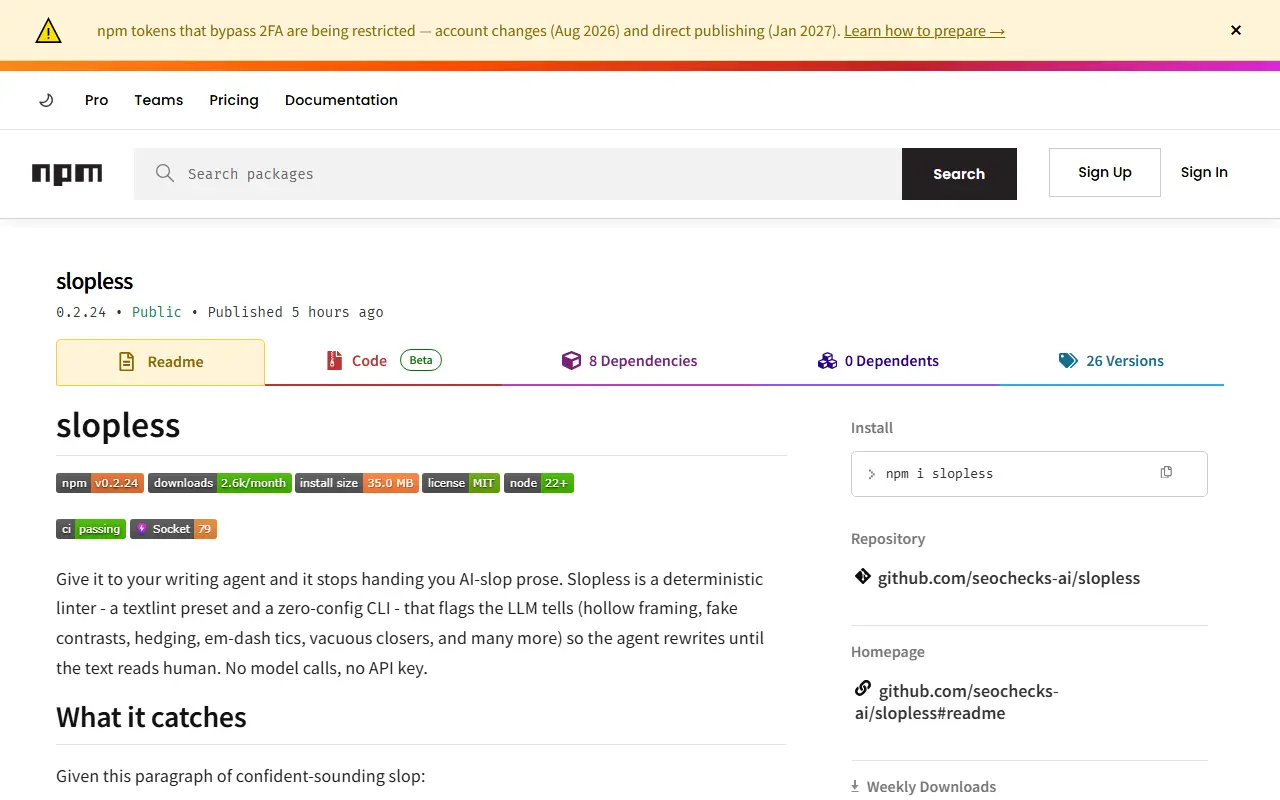The image size is (1280, 800).
Task: Click the npm logo
Action: click(x=67, y=174)
